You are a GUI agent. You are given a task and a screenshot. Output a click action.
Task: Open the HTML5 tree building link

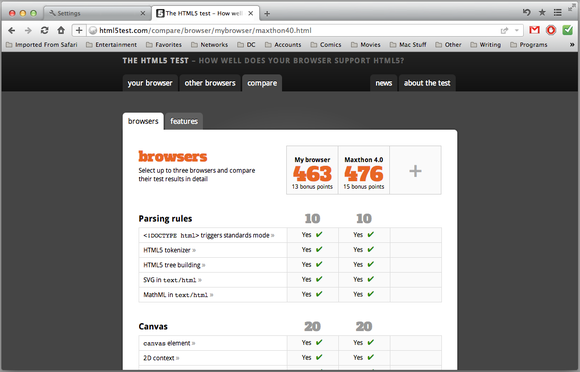pyautogui.click(x=174, y=265)
